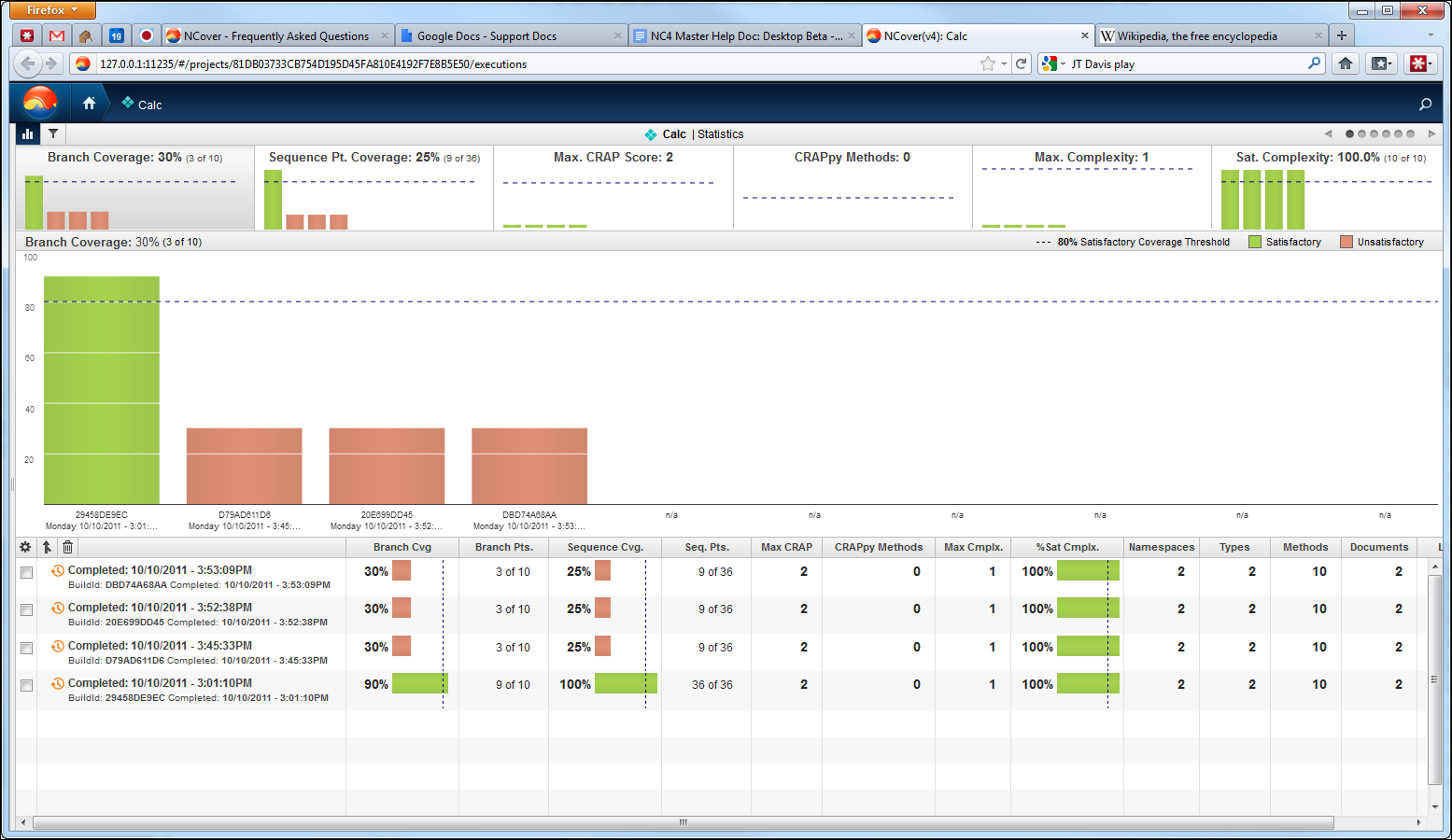Screen dimensions: 1452x840
Task: Open the filter funnel icon
Action: (x=53, y=133)
